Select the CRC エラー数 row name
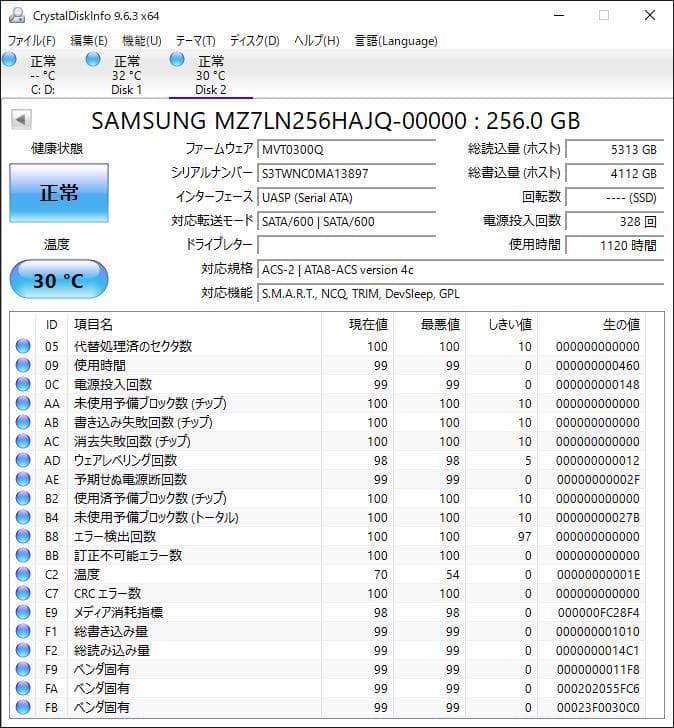 107,594
